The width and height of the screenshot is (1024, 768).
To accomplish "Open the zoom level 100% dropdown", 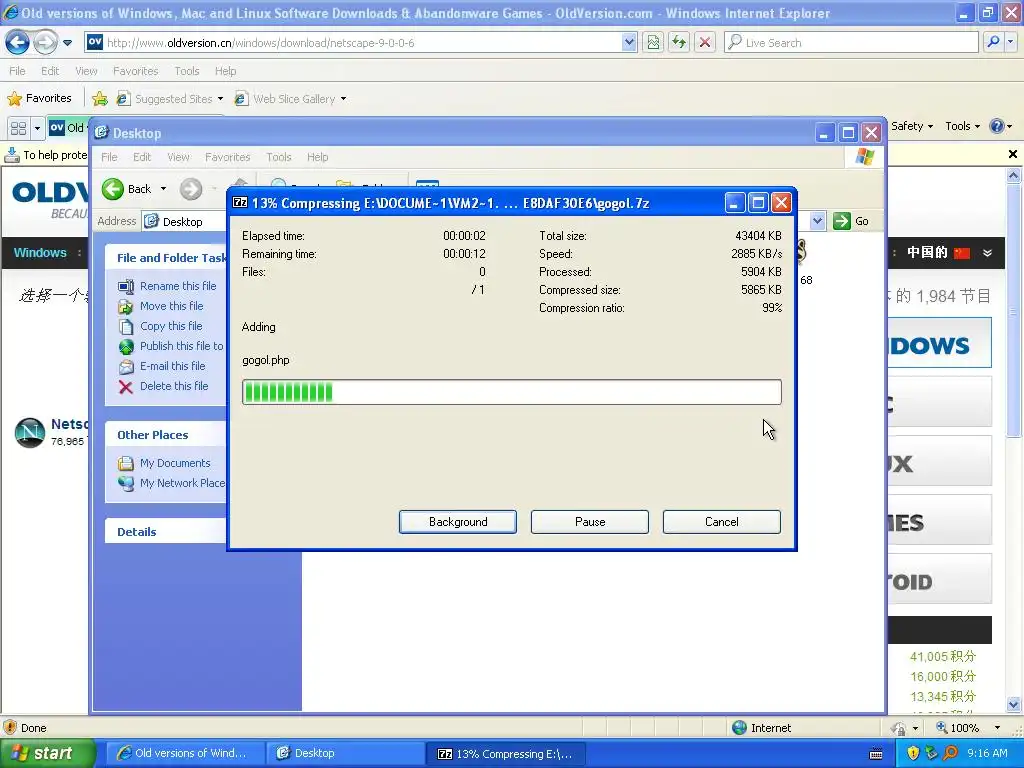I will point(997,728).
